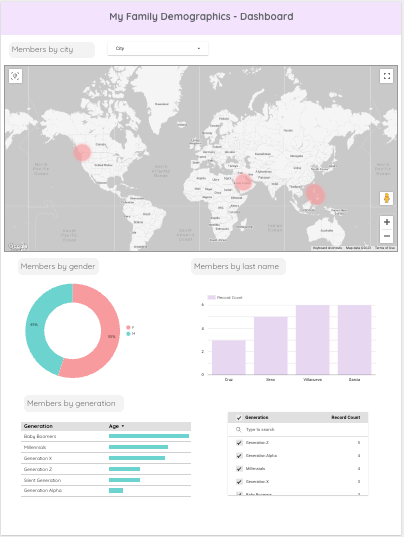
Task: Click the Members by city label
Action: [42, 50]
